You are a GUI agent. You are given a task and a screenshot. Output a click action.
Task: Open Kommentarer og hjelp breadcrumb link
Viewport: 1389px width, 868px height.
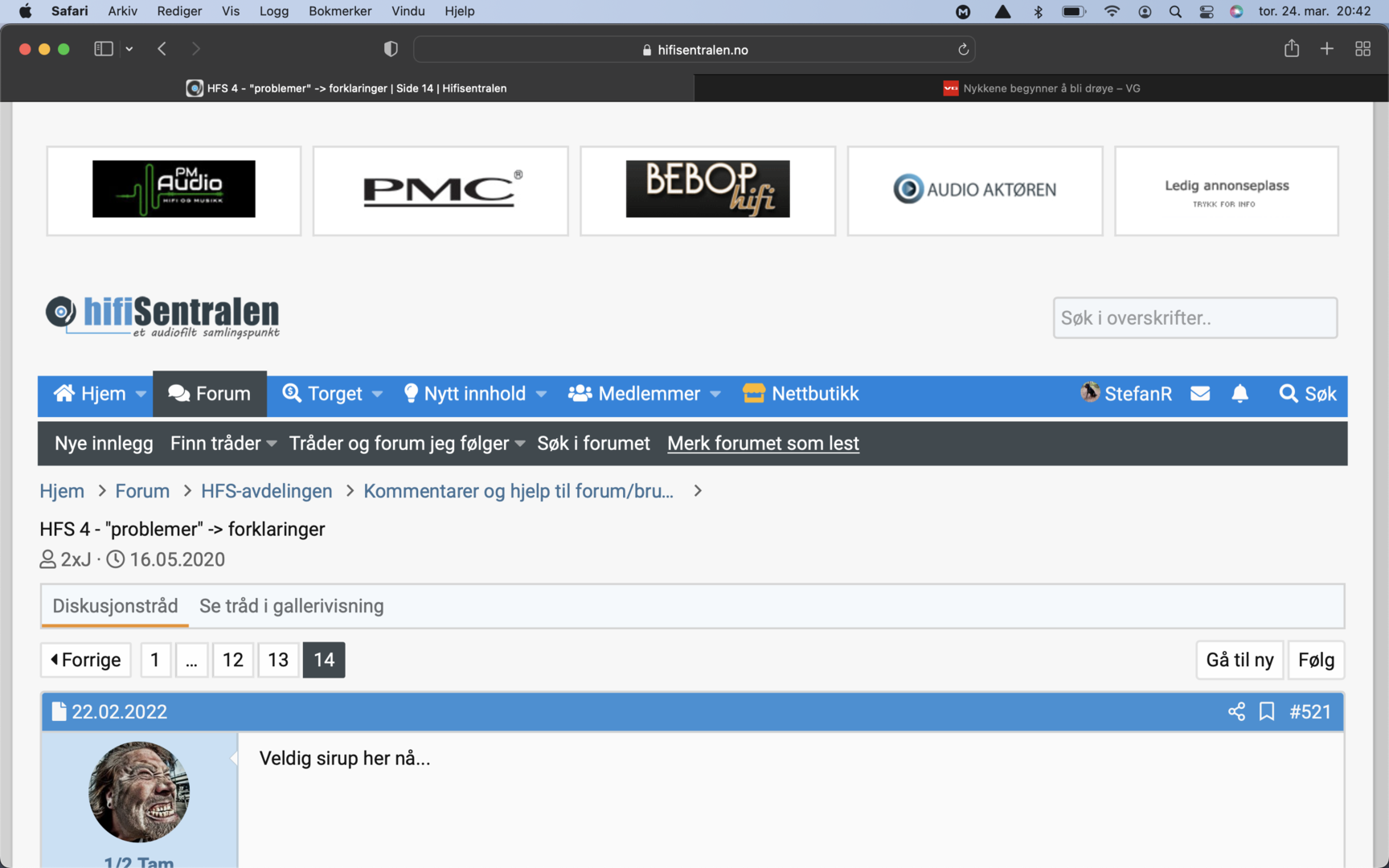(518, 491)
